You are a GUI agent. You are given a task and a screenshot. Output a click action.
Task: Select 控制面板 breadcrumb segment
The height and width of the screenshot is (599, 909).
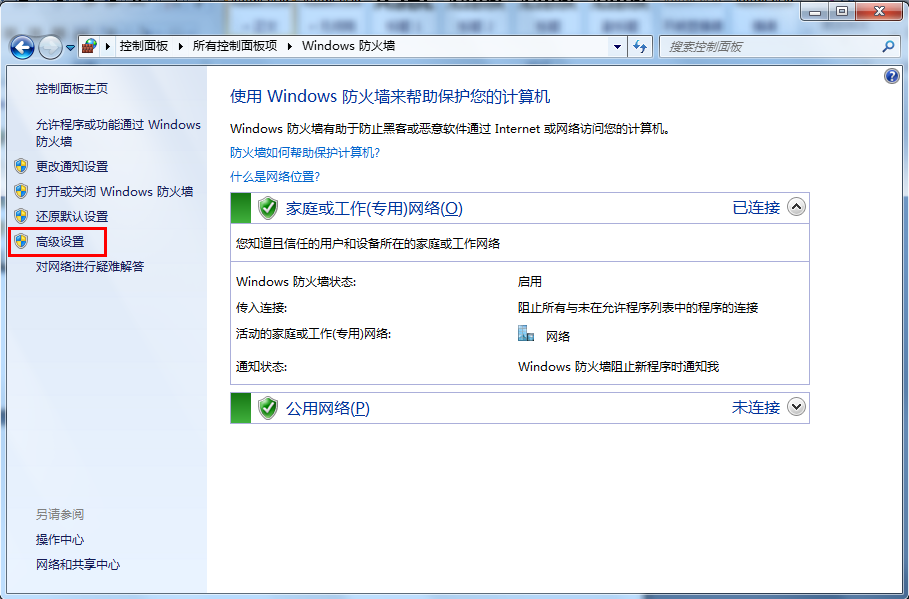coord(144,46)
